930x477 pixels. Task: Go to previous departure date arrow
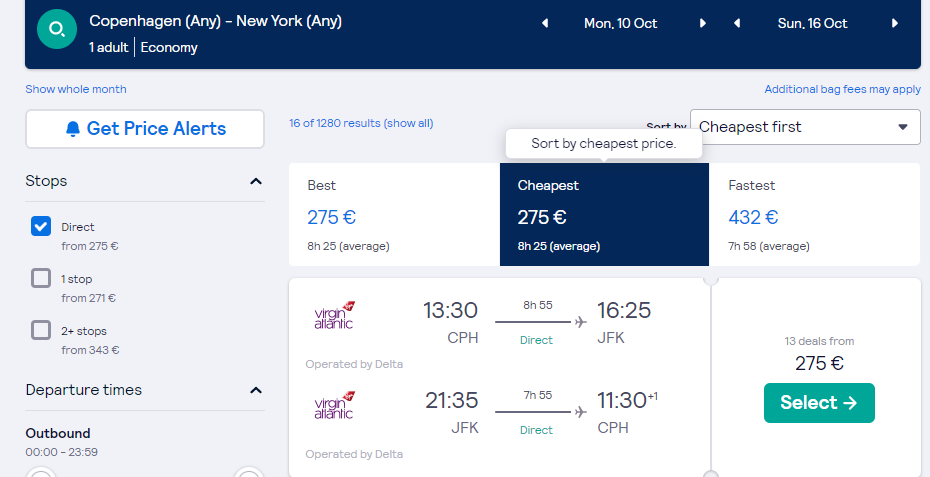[545, 23]
